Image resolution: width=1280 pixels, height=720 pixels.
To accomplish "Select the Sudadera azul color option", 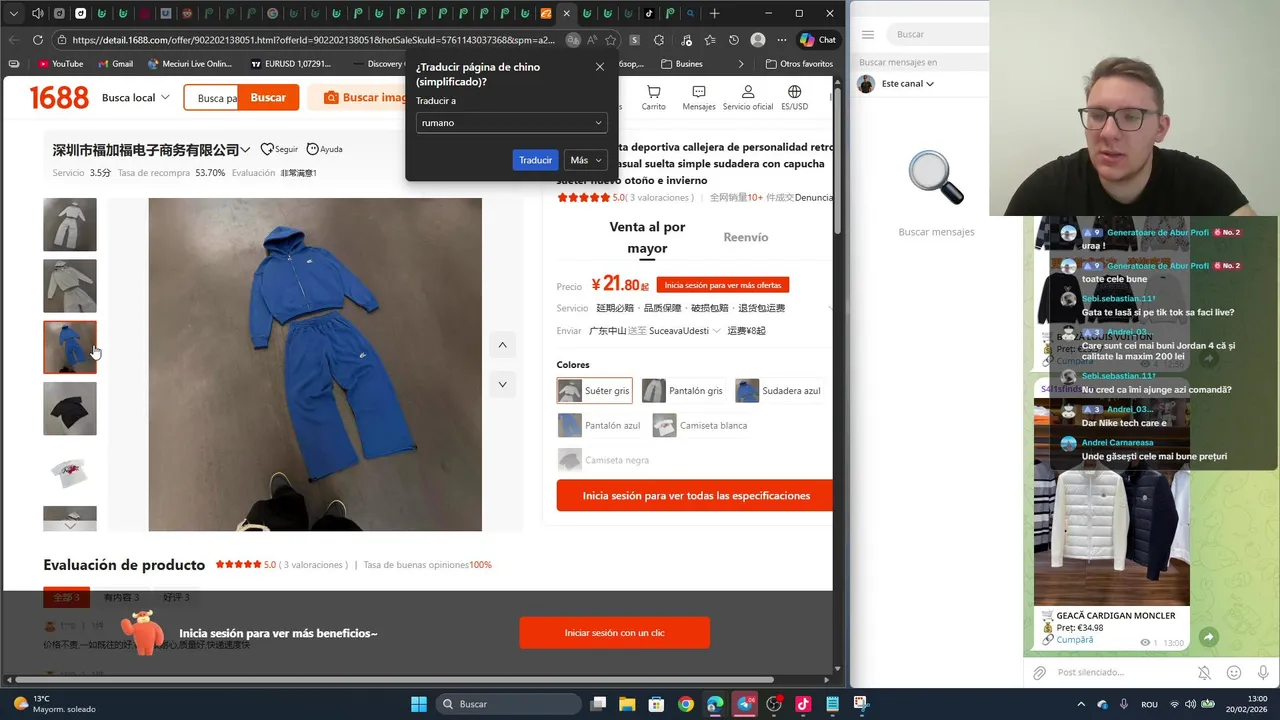I will [x=778, y=391].
